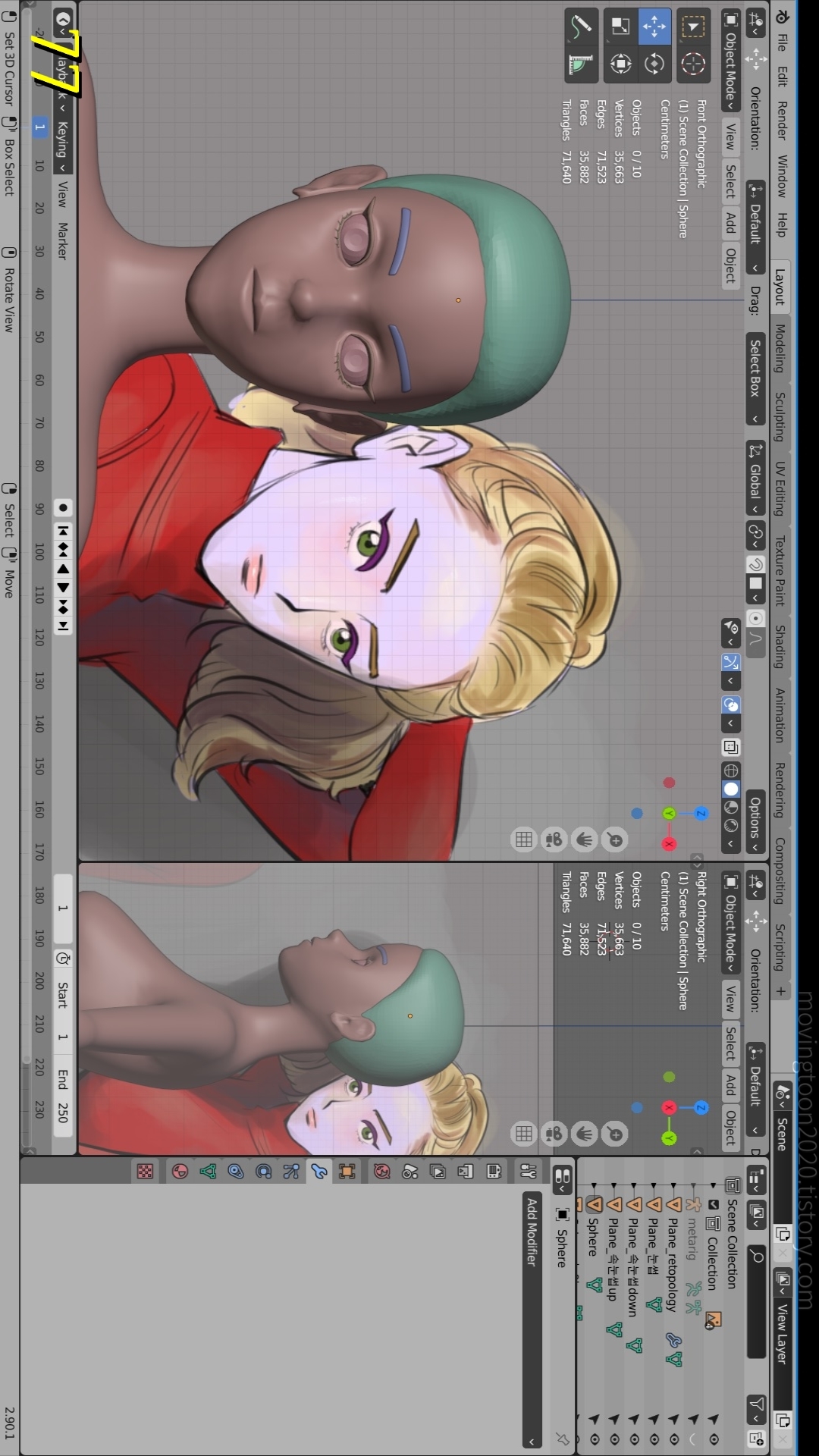Click Add menu in front viewport header
Viewport: 819px width, 1456px height.
tap(731, 223)
